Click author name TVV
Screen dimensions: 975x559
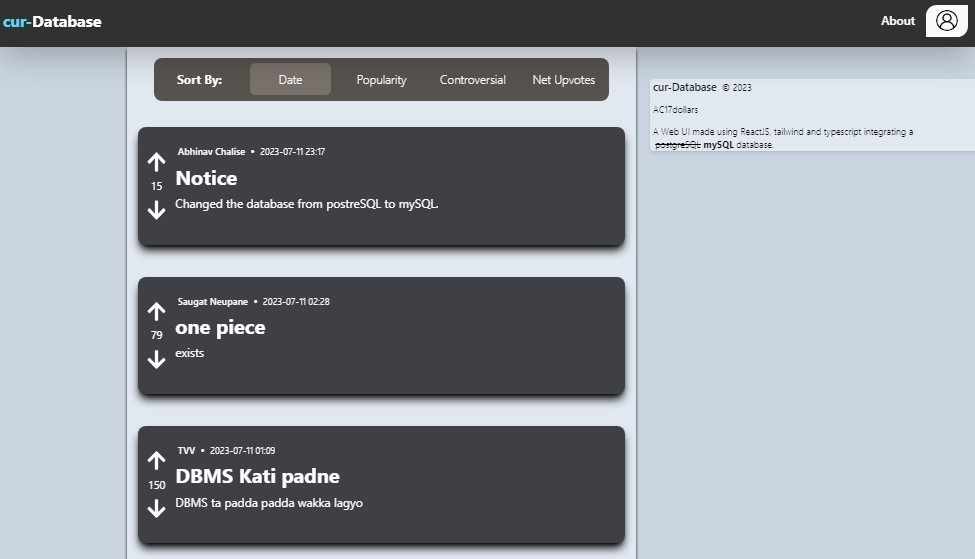[186, 450]
